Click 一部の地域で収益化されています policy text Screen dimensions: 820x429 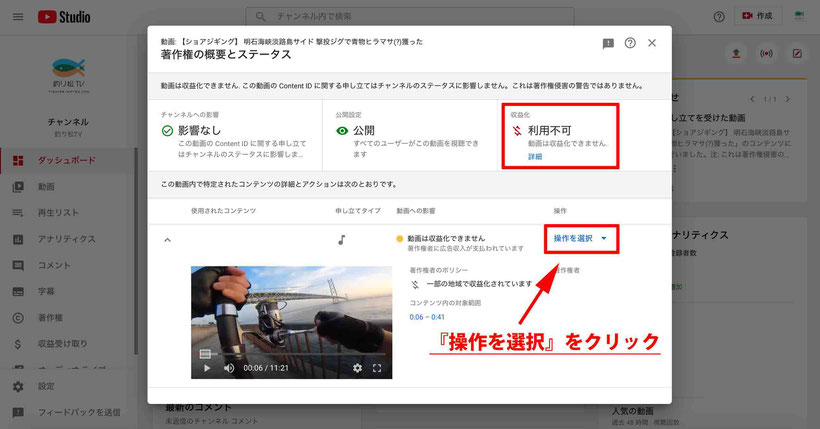479,284
